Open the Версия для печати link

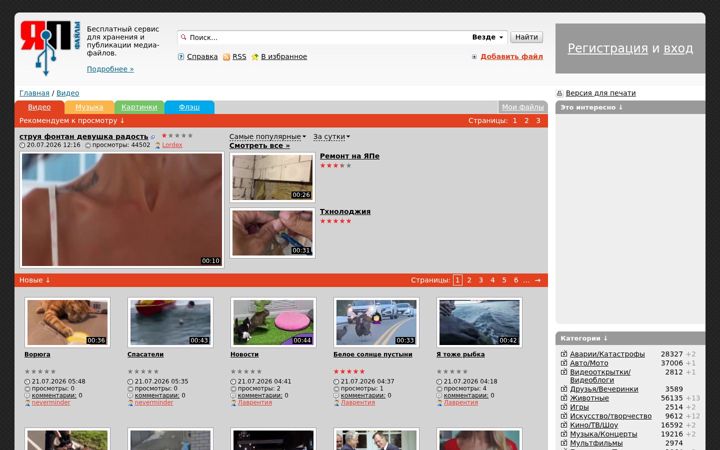click(x=601, y=93)
